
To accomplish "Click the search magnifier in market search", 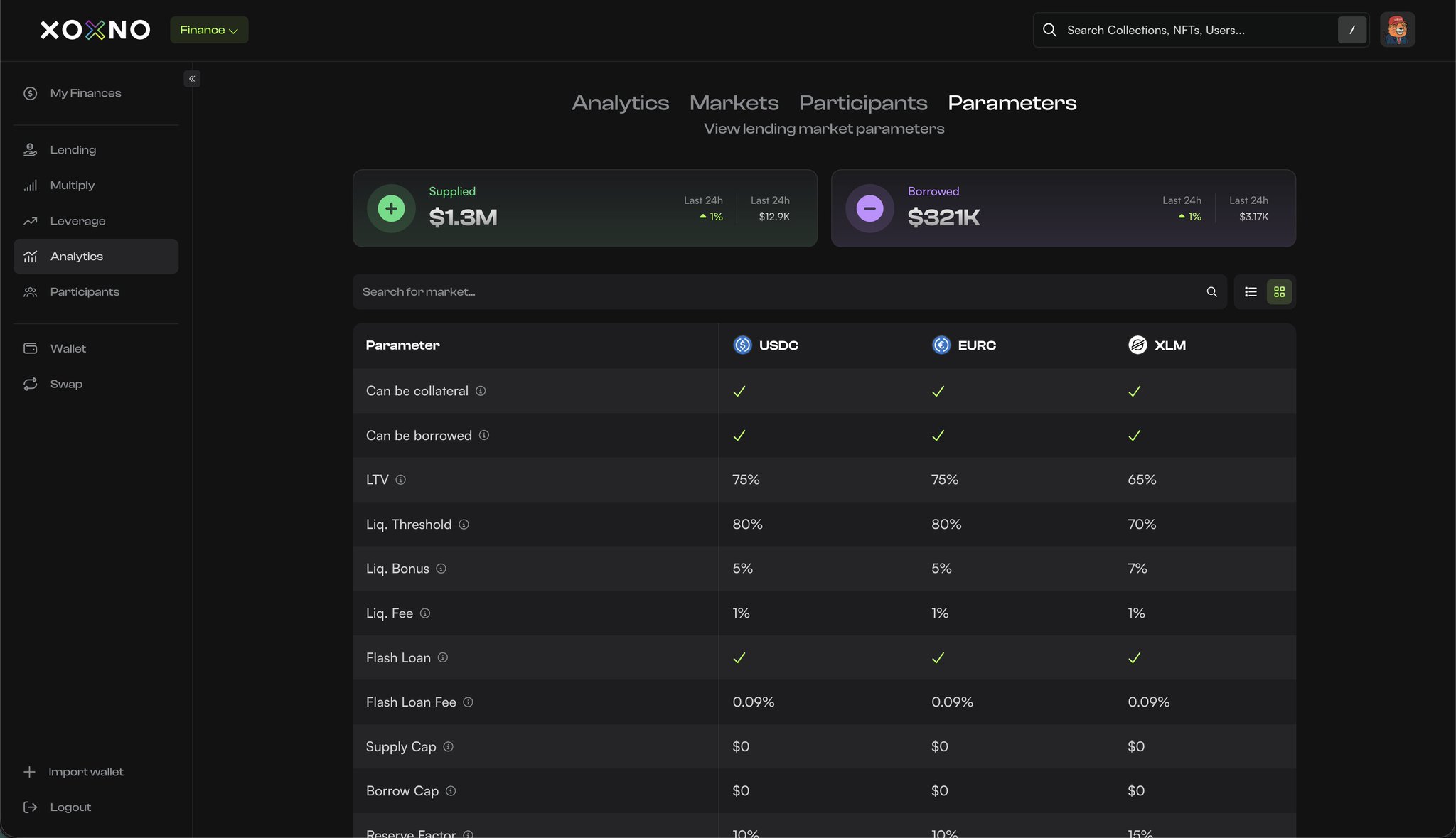I will (1211, 292).
